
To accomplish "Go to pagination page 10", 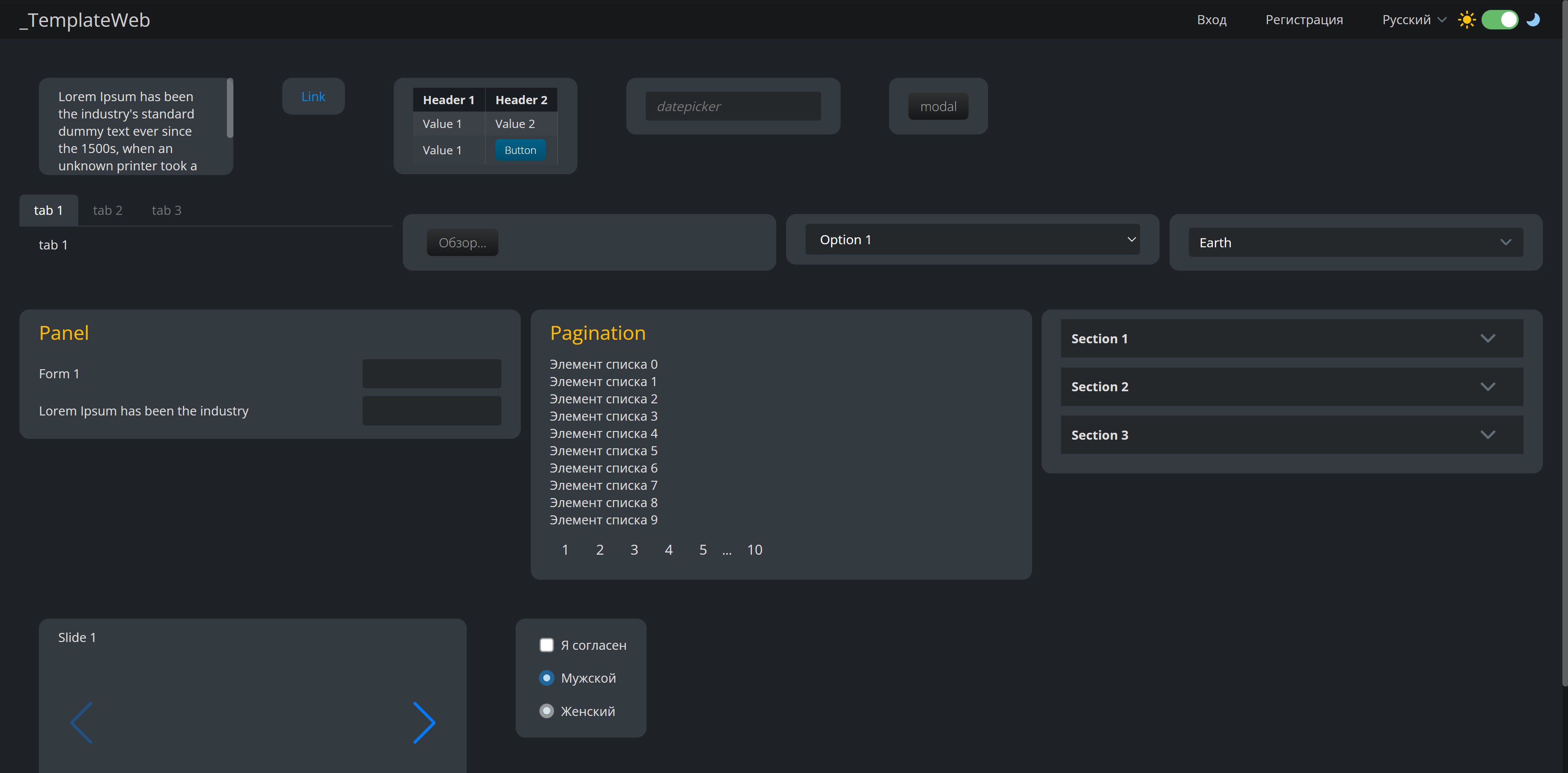I will (x=754, y=549).
